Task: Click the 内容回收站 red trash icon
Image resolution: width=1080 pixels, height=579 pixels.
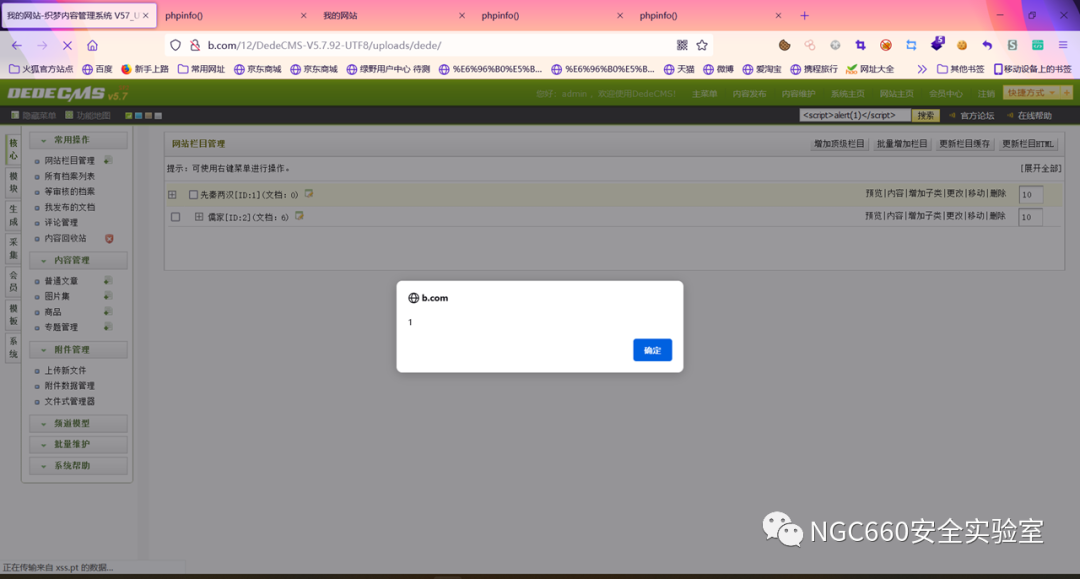Action: point(109,238)
